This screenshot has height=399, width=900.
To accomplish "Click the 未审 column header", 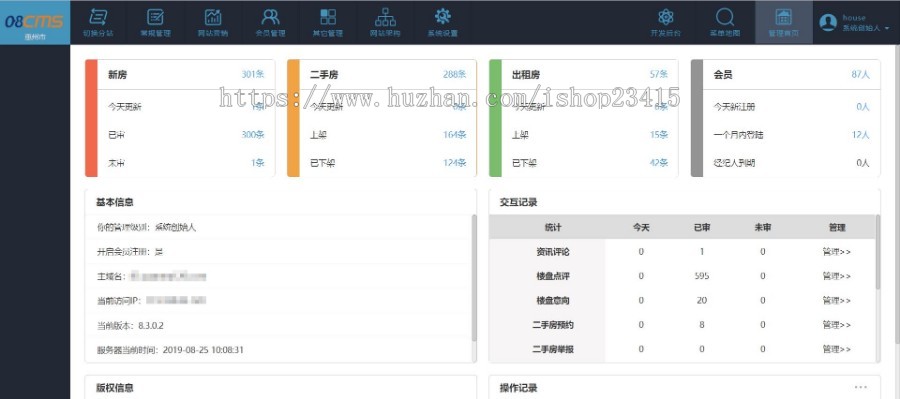I will (x=763, y=227).
